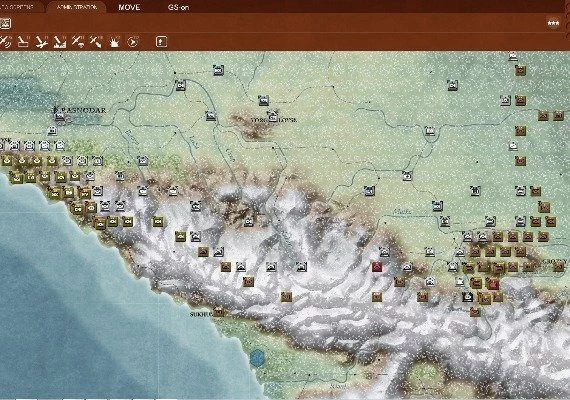Click the map icon below the tabs
The height and width of the screenshot is (400, 570).
point(5,24)
